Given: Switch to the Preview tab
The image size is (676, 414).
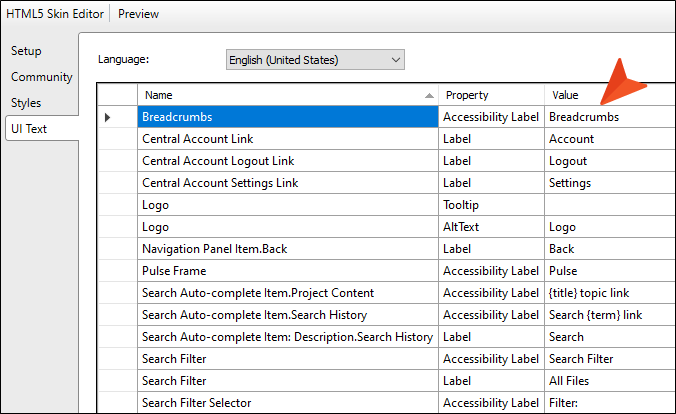Looking at the screenshot, I should (x=139, y=14).
